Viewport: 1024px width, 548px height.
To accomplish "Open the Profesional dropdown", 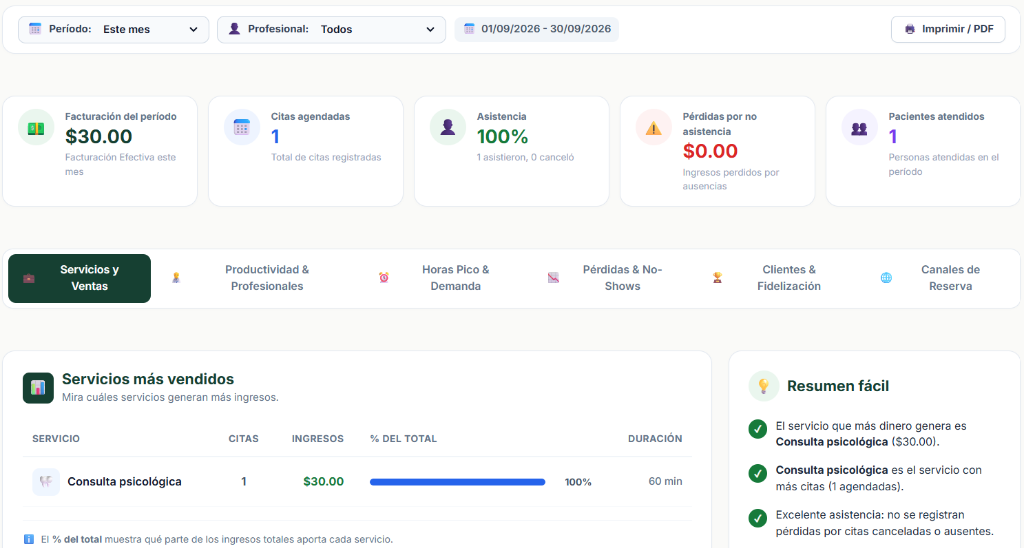I will coord(331,29).
